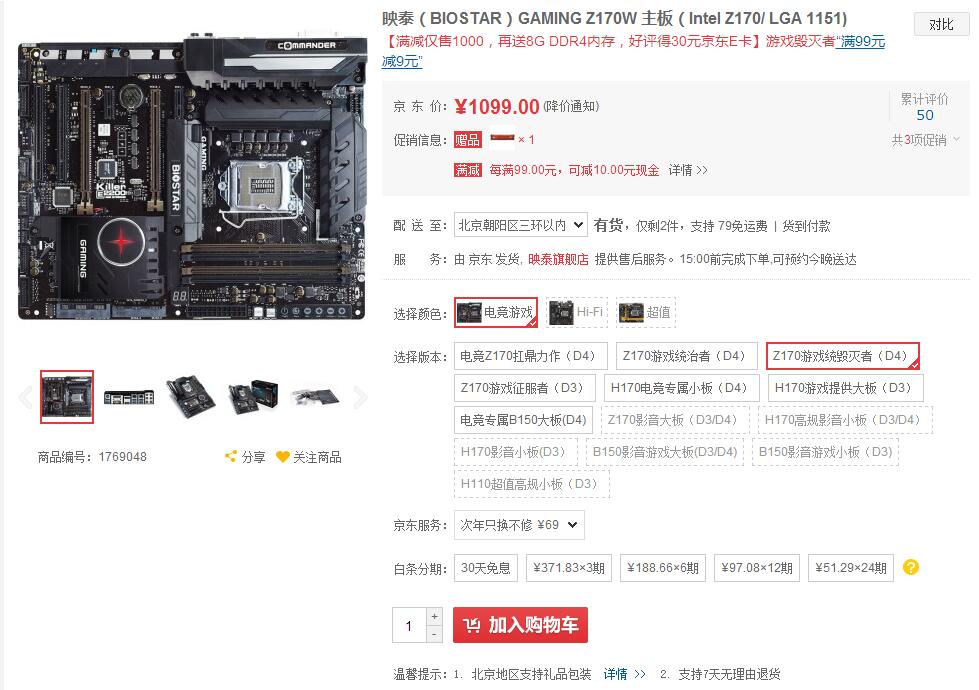Increase quantity with the plus stepper

tap(435, 616)
